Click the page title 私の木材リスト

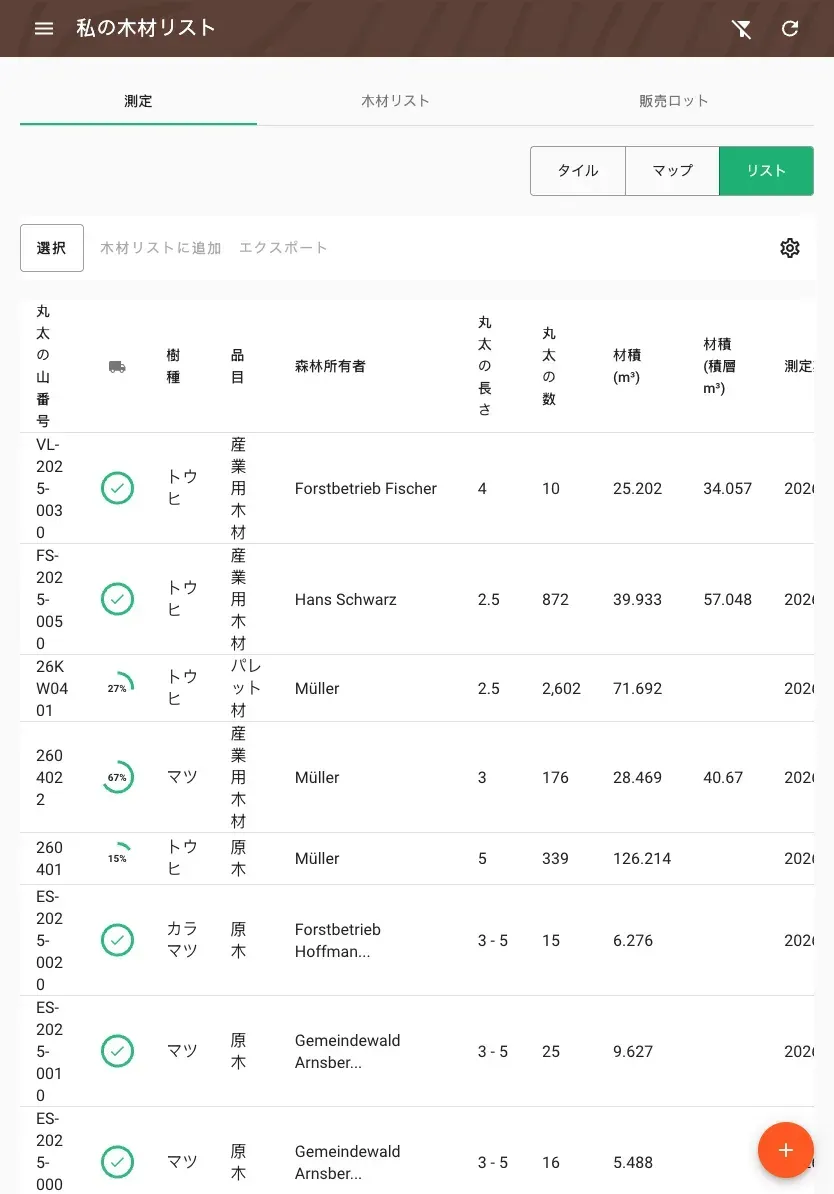pos(145,28)
